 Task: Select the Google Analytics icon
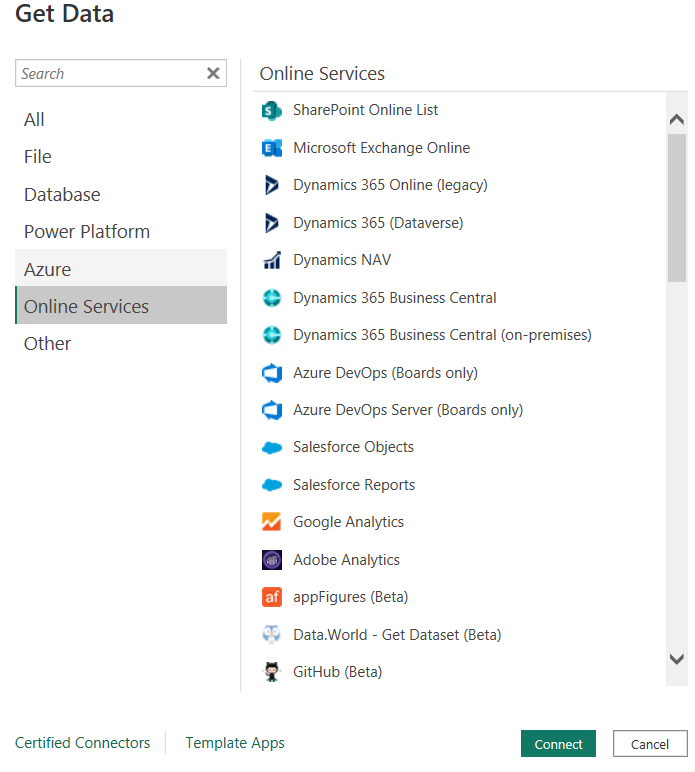click(x=271, y=522)
